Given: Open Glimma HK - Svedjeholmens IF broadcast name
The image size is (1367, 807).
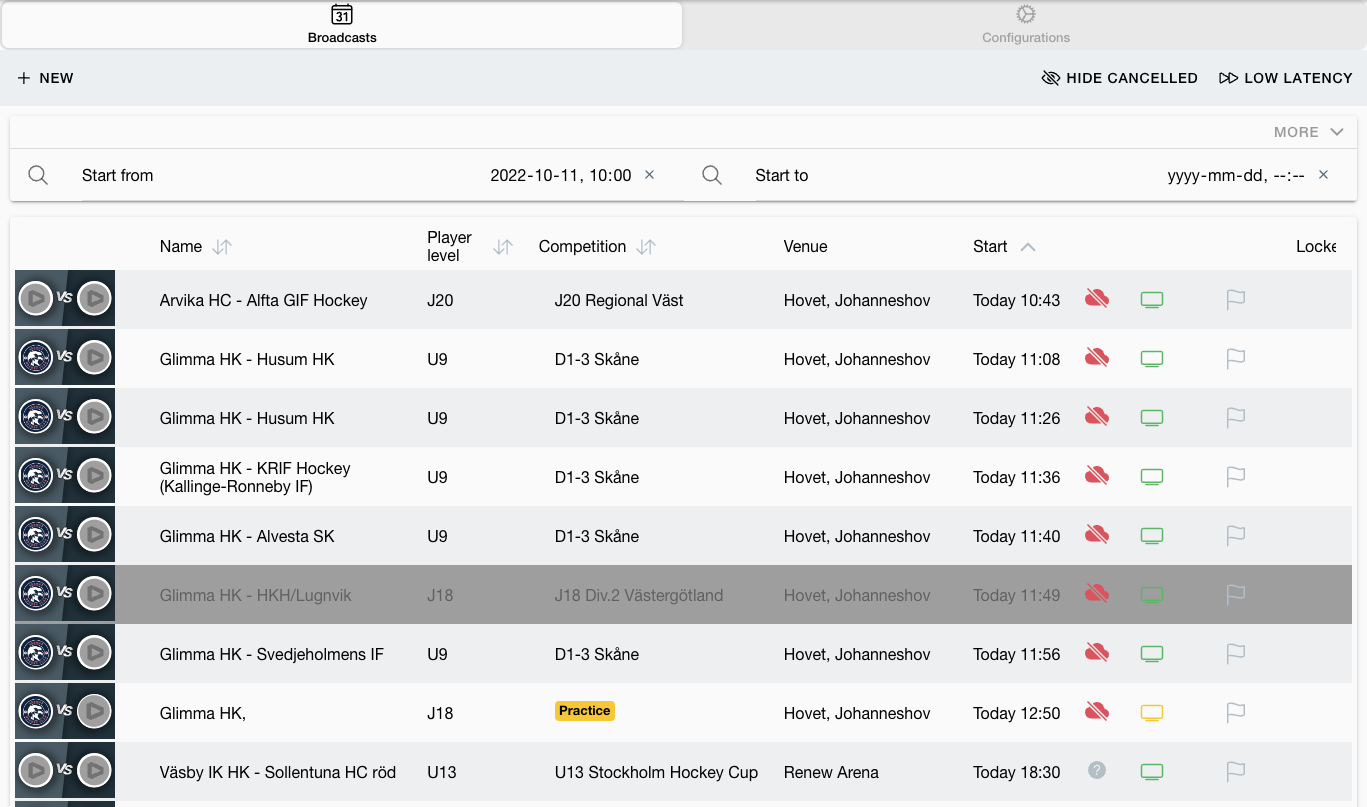Looking at the screenshot, I should pos(272,654).
